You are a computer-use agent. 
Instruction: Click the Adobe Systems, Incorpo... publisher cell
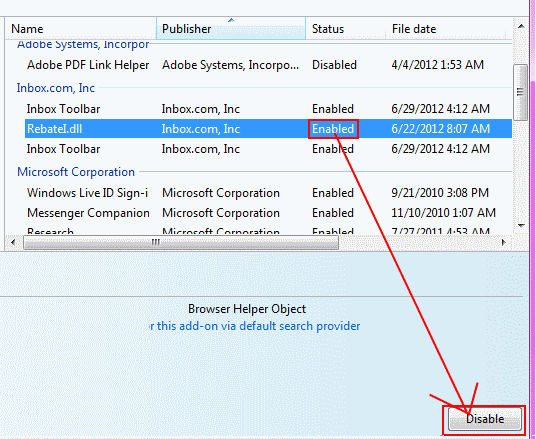230,65
